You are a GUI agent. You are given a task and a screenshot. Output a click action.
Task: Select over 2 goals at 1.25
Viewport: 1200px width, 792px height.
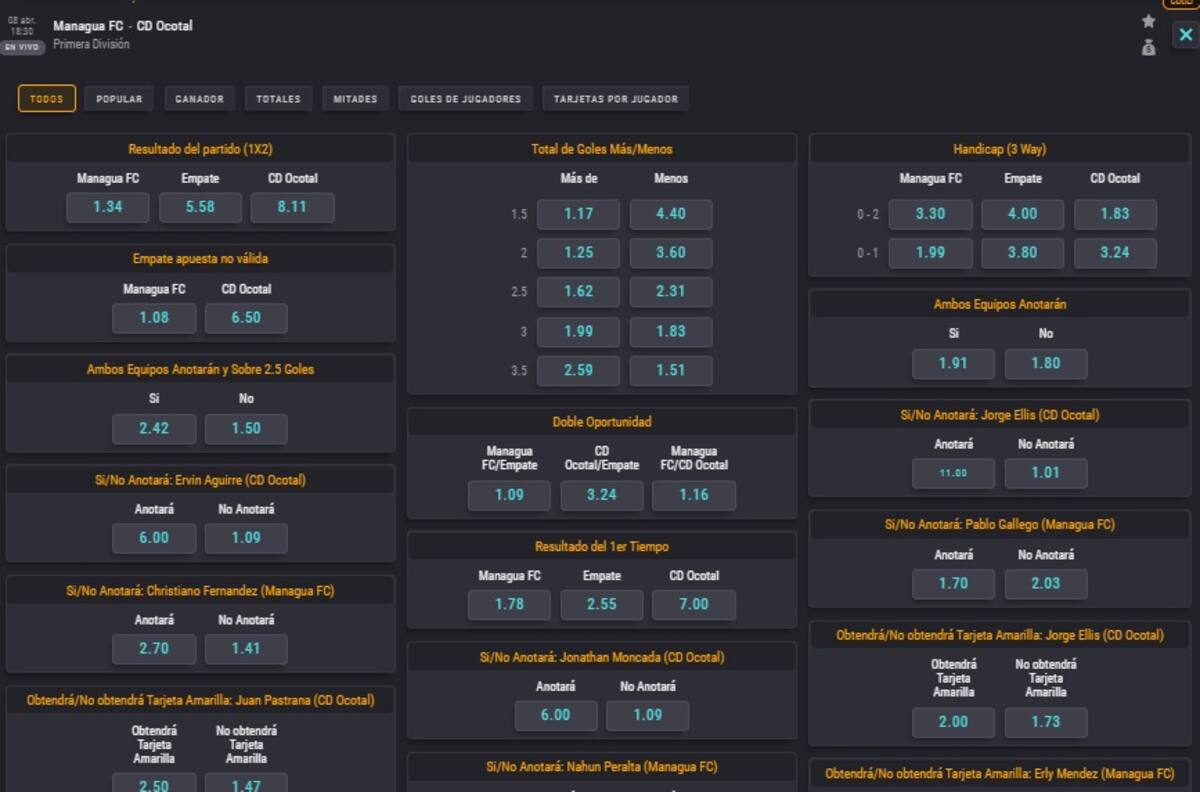pos(578,253)
